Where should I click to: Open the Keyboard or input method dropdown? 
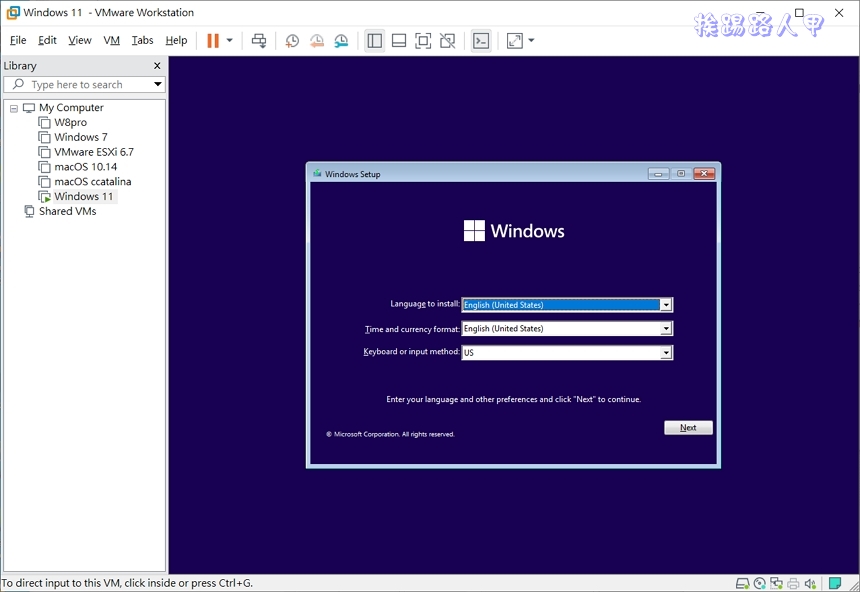pos(665,352)
